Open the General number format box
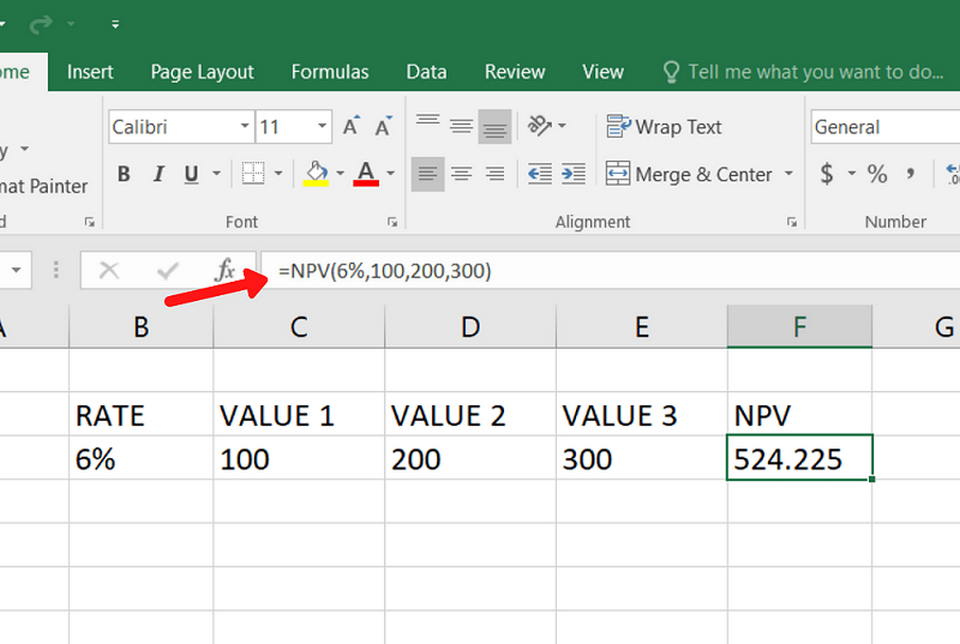Screen dimensions: 960x644 [885, 127]
